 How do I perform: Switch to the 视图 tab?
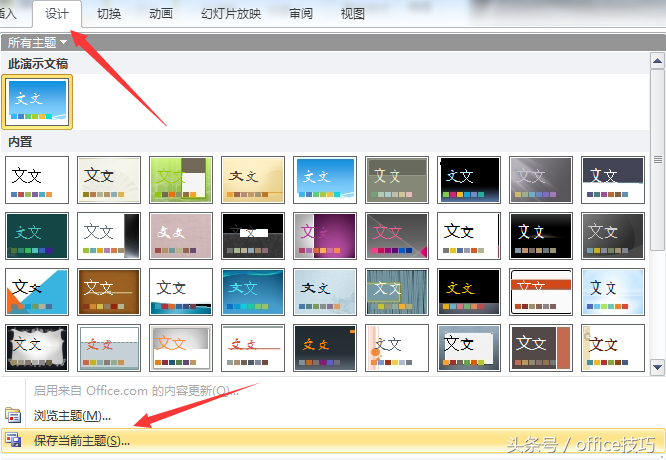click(353, 14)
